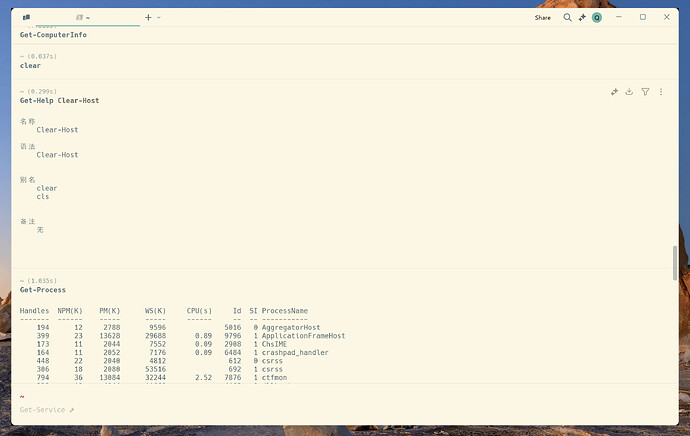Click the NPM(K) column header
Screen dimensions: 690x436
pyautogui.click(x=70, y=311)
